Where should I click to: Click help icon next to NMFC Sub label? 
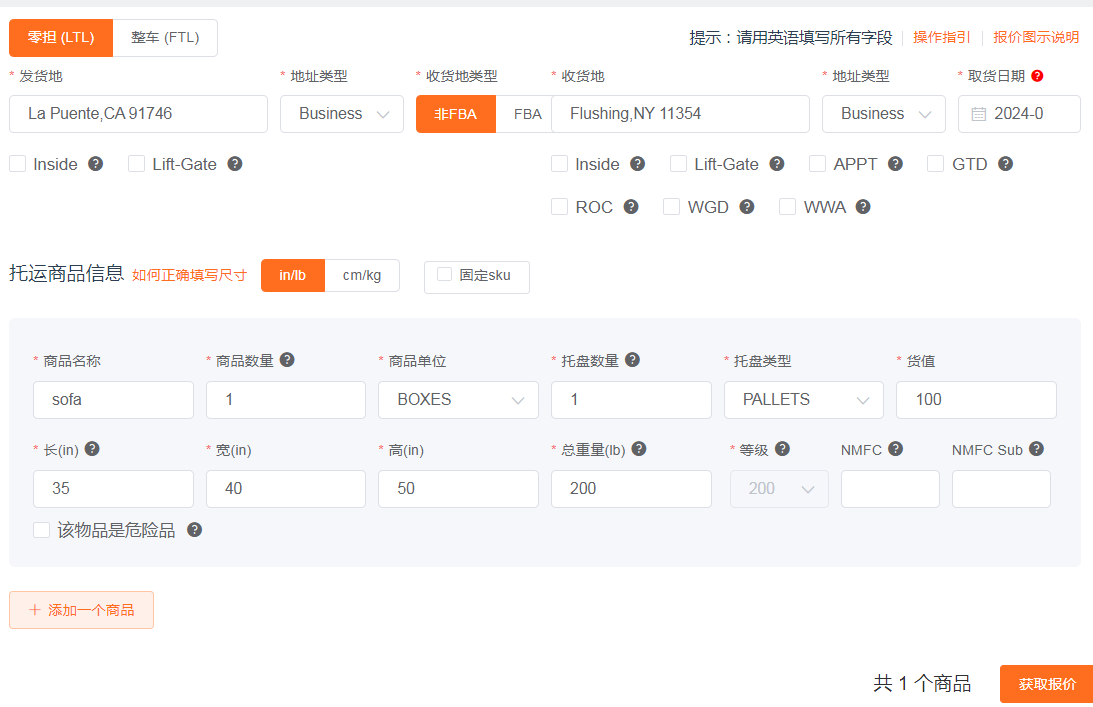[x=1036, y=449]
